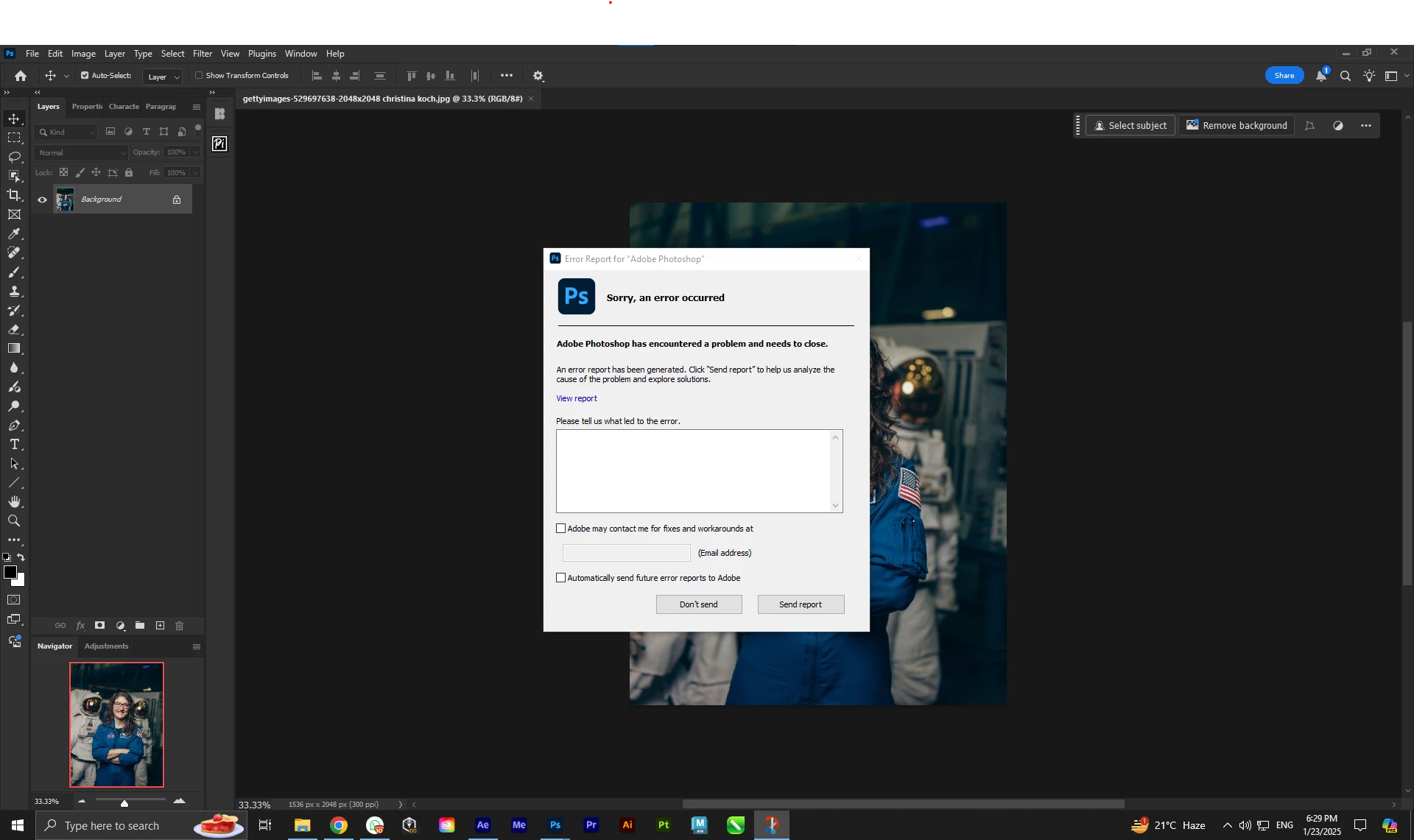Select the Eyedropper tool
This screenshot has width=1414, height=840.
point(14,233)
